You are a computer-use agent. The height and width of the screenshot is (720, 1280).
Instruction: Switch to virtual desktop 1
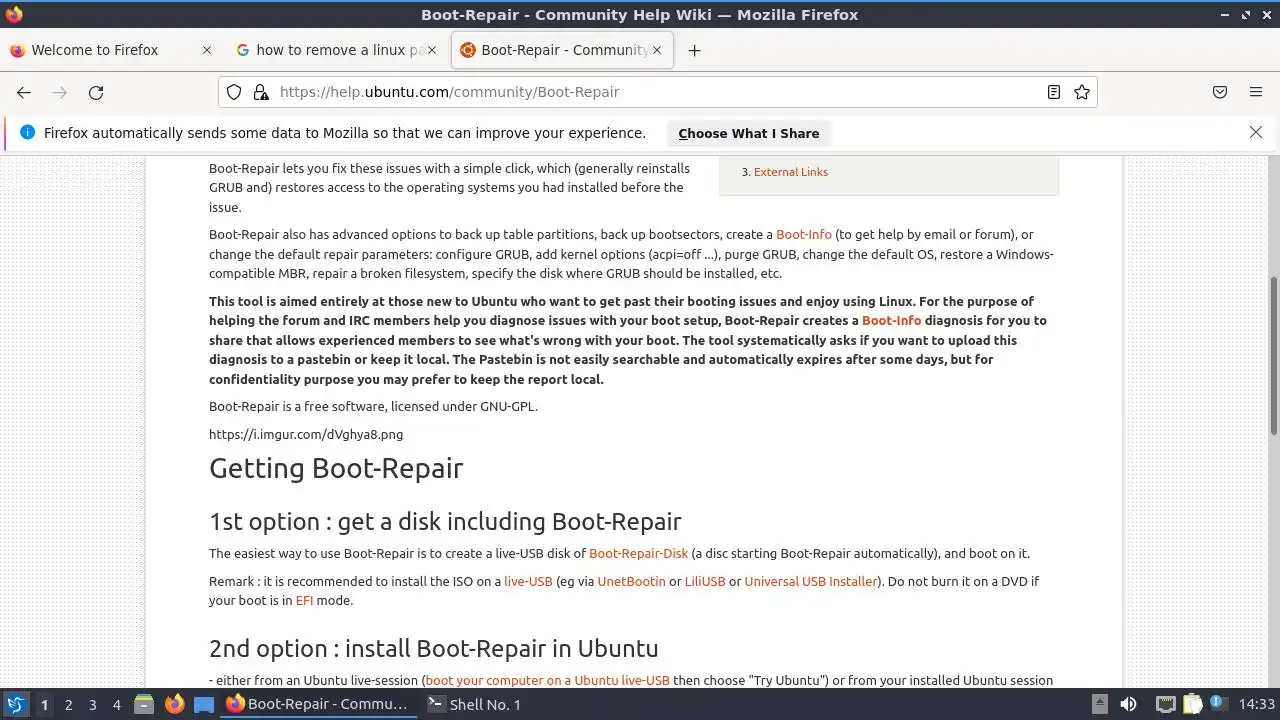coord(44,704)
